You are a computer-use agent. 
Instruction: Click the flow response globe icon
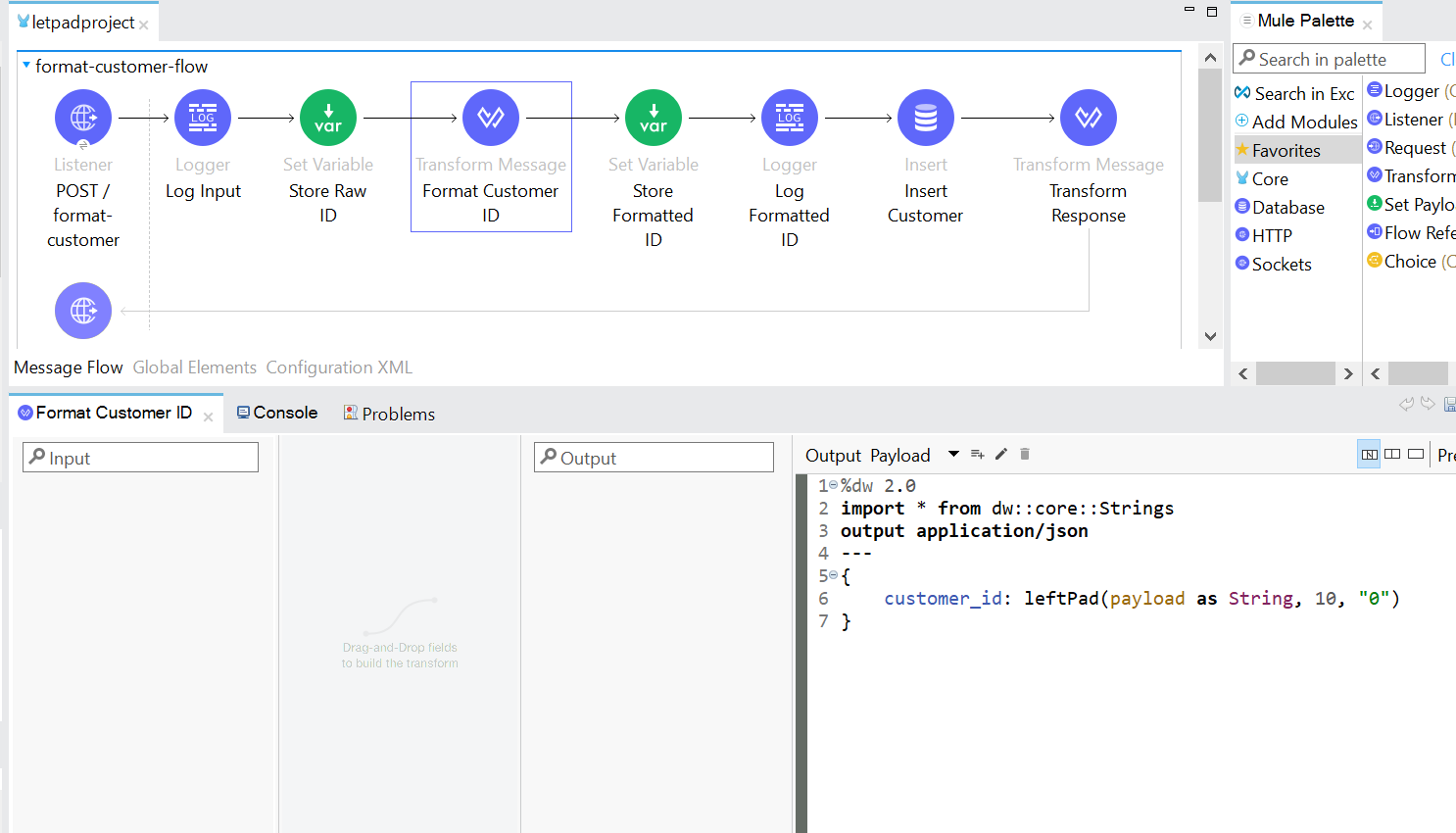83,311
